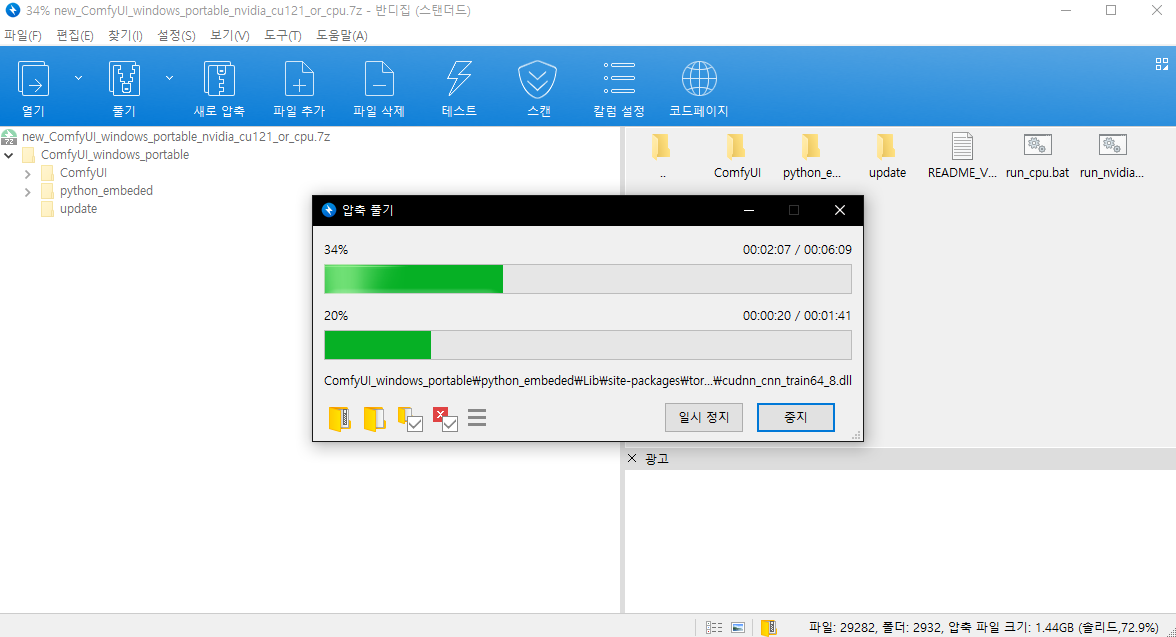Open the dropdown arrow next to 풀기
1176x637 pixels.
click(170, 78)
